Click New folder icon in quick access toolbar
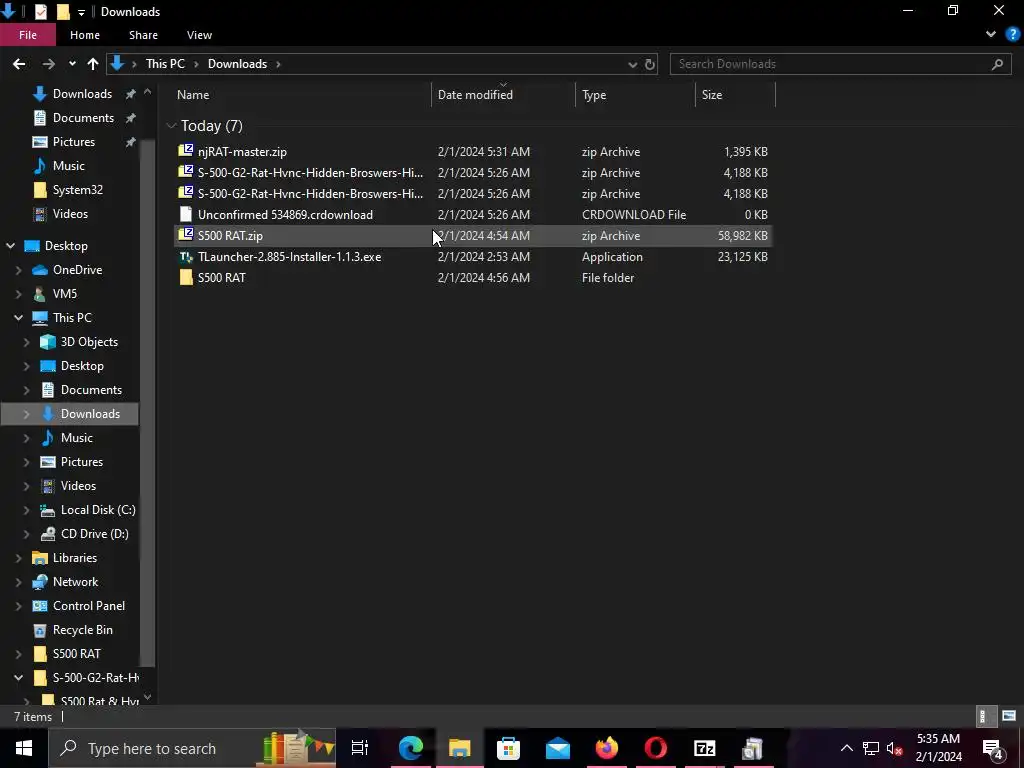 click(63, 12)
